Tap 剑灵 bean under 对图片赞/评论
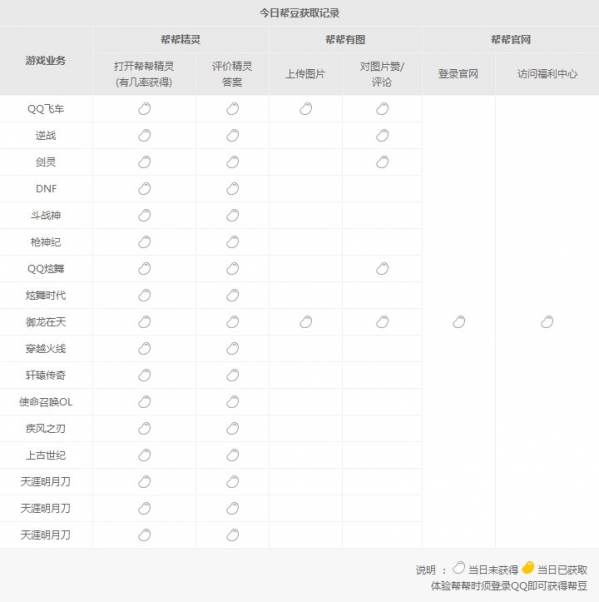Screen dimensions: 599x602 (x=382, y=162)
